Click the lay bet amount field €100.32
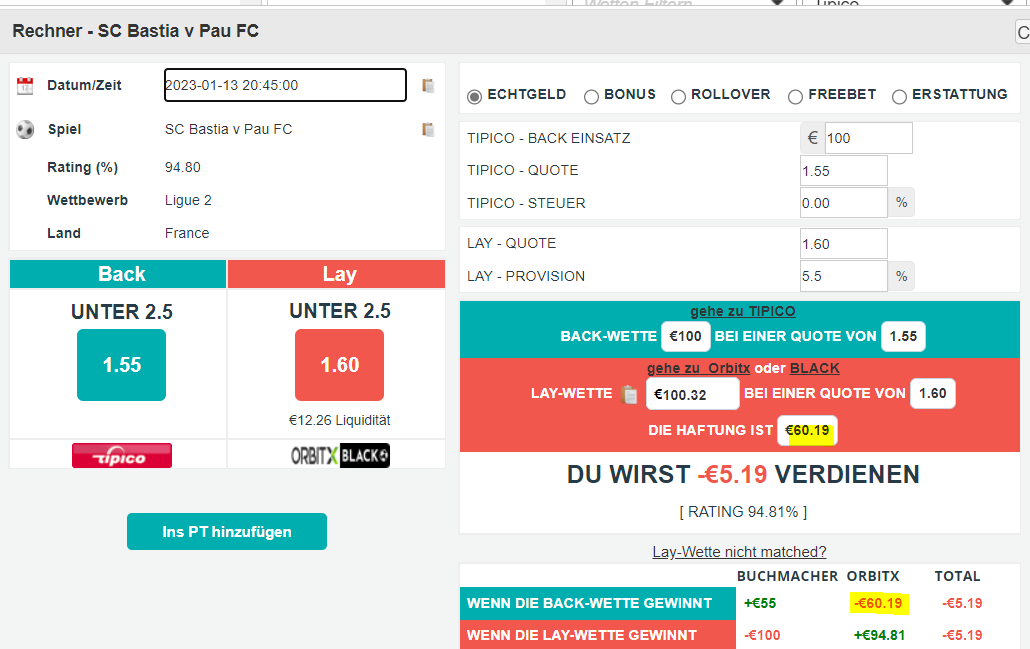Screen dimensions: 1030x649 click(x=693, y=394)
